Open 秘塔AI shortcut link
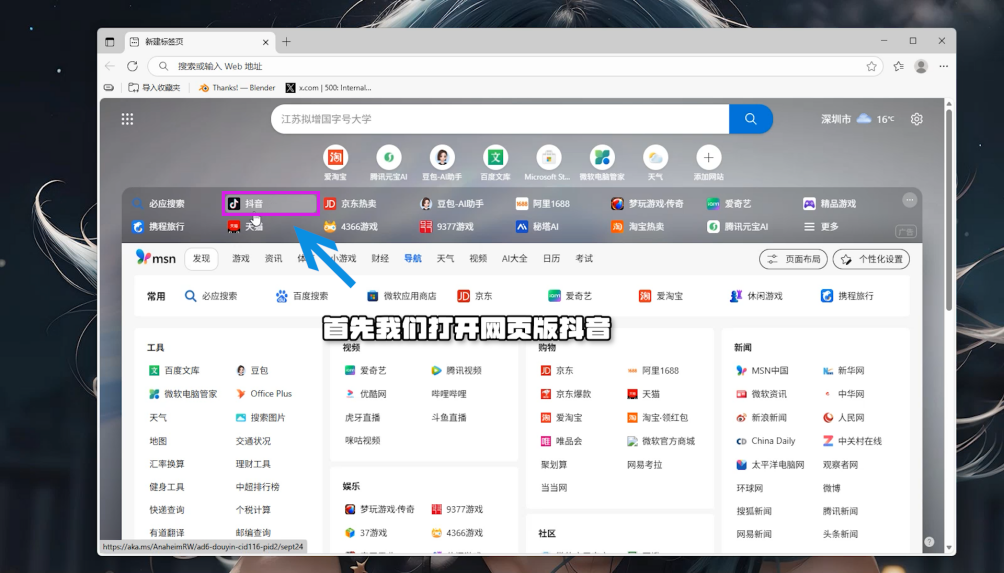The image size is (1004, 573). tap(537, 227)
